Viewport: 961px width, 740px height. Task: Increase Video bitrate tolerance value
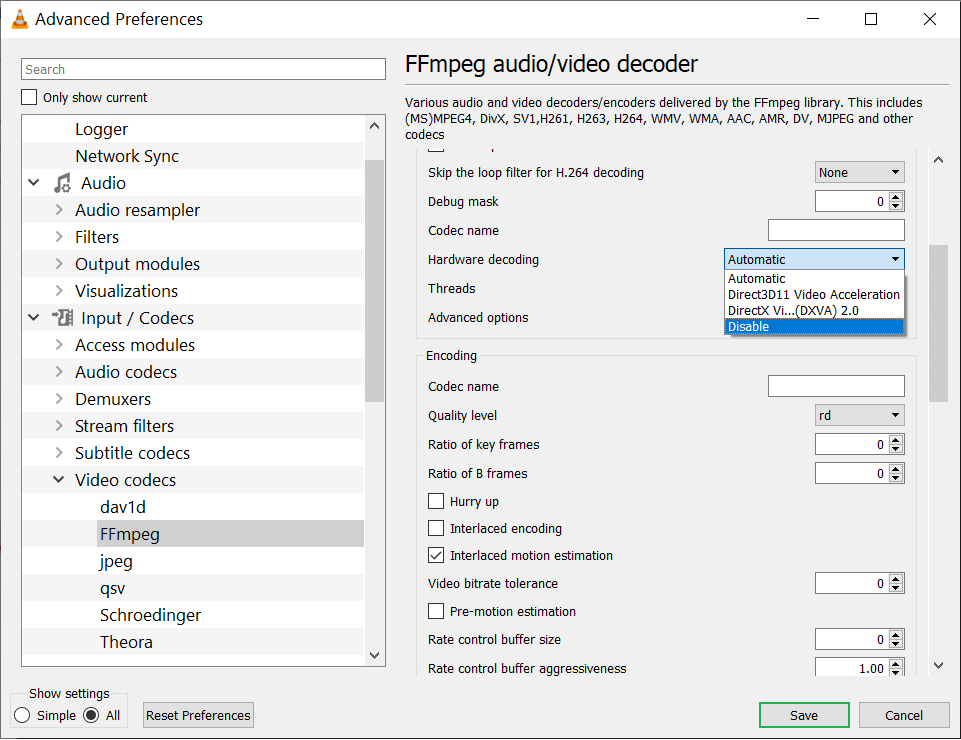896,579
